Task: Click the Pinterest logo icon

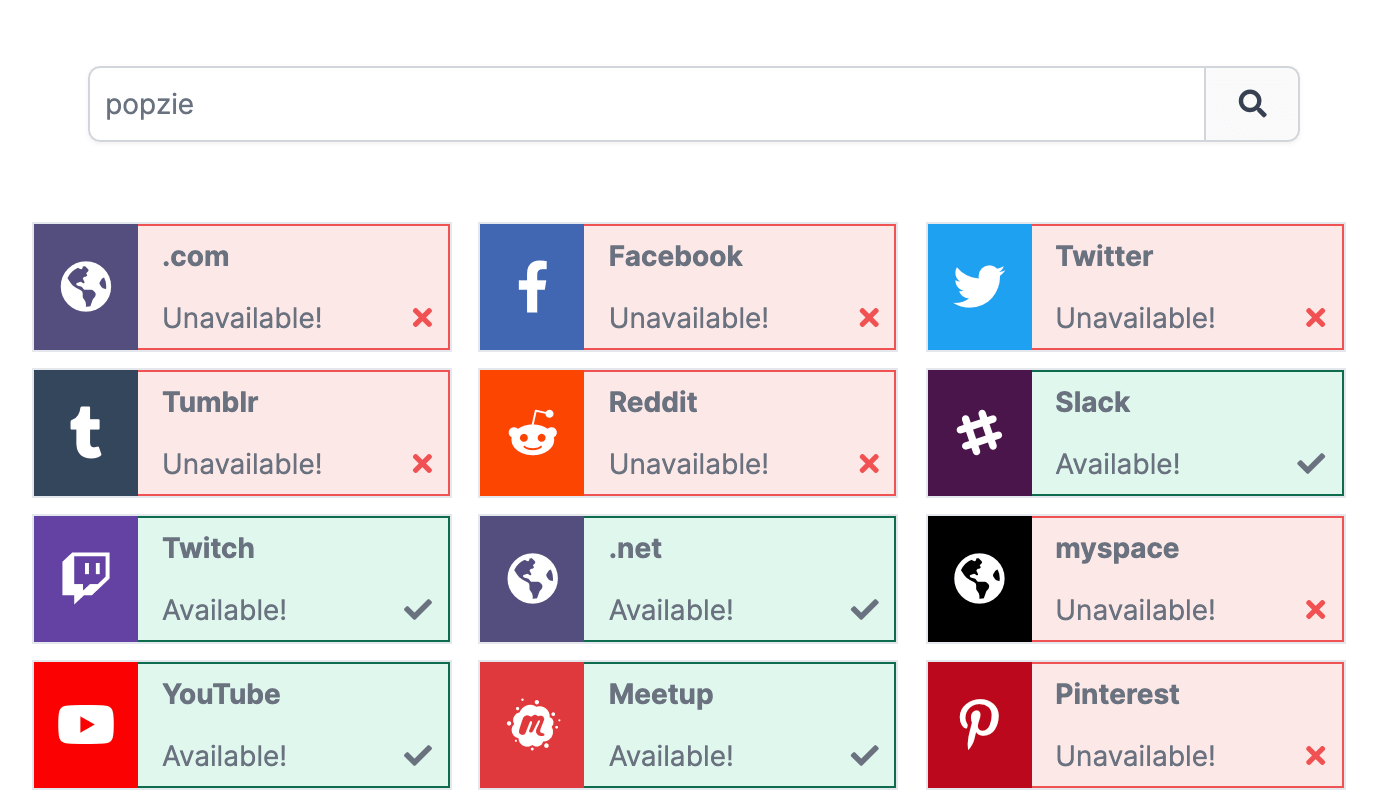Action: (979, 725)
